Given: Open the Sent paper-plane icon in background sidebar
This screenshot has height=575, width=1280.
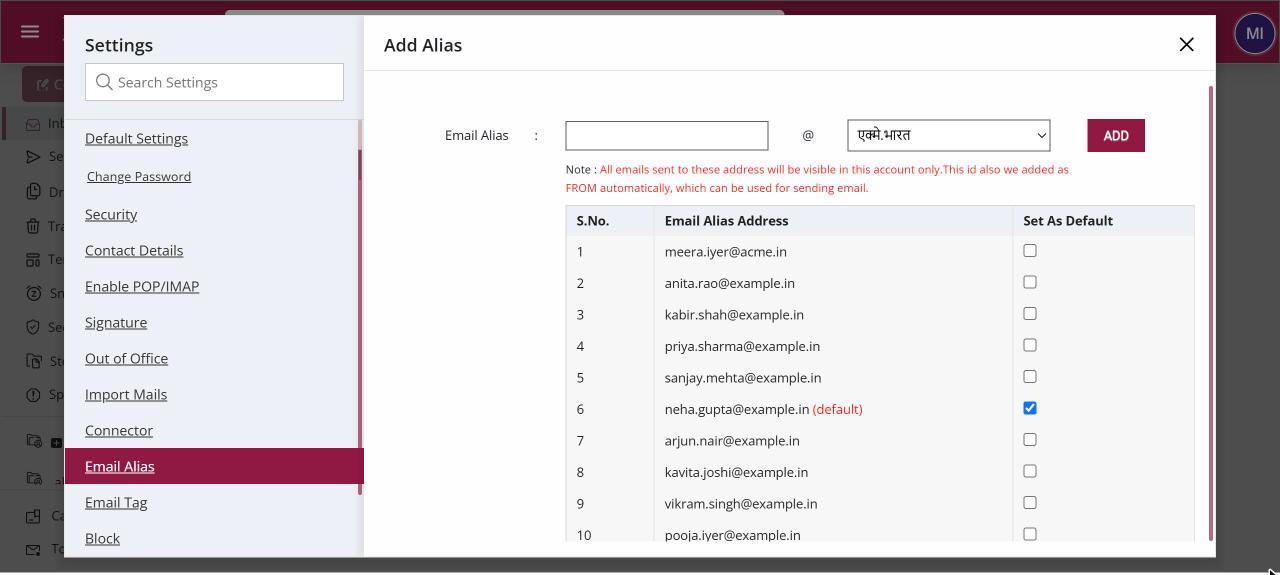Looking at the screenshot, I should (33, 157).
